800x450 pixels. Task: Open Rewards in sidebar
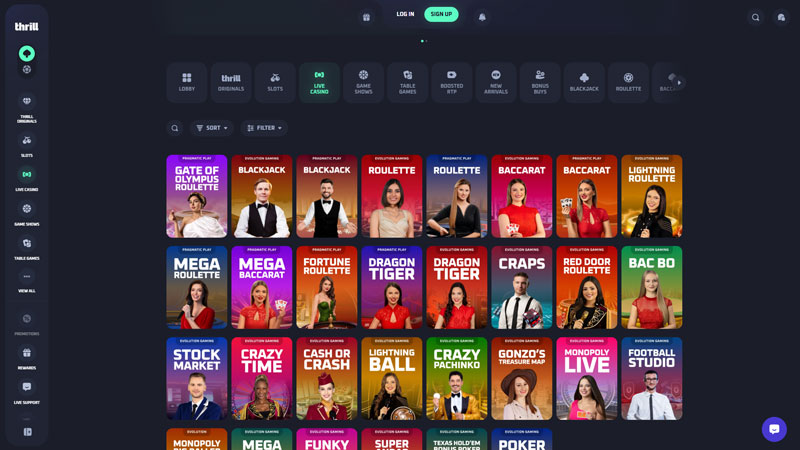[x=27, y=359]
